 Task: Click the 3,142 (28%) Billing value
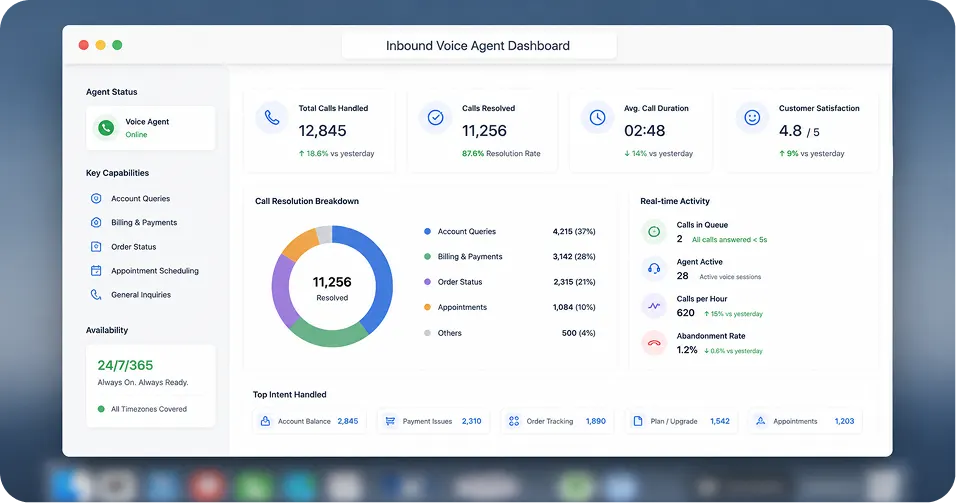[574, 257]
